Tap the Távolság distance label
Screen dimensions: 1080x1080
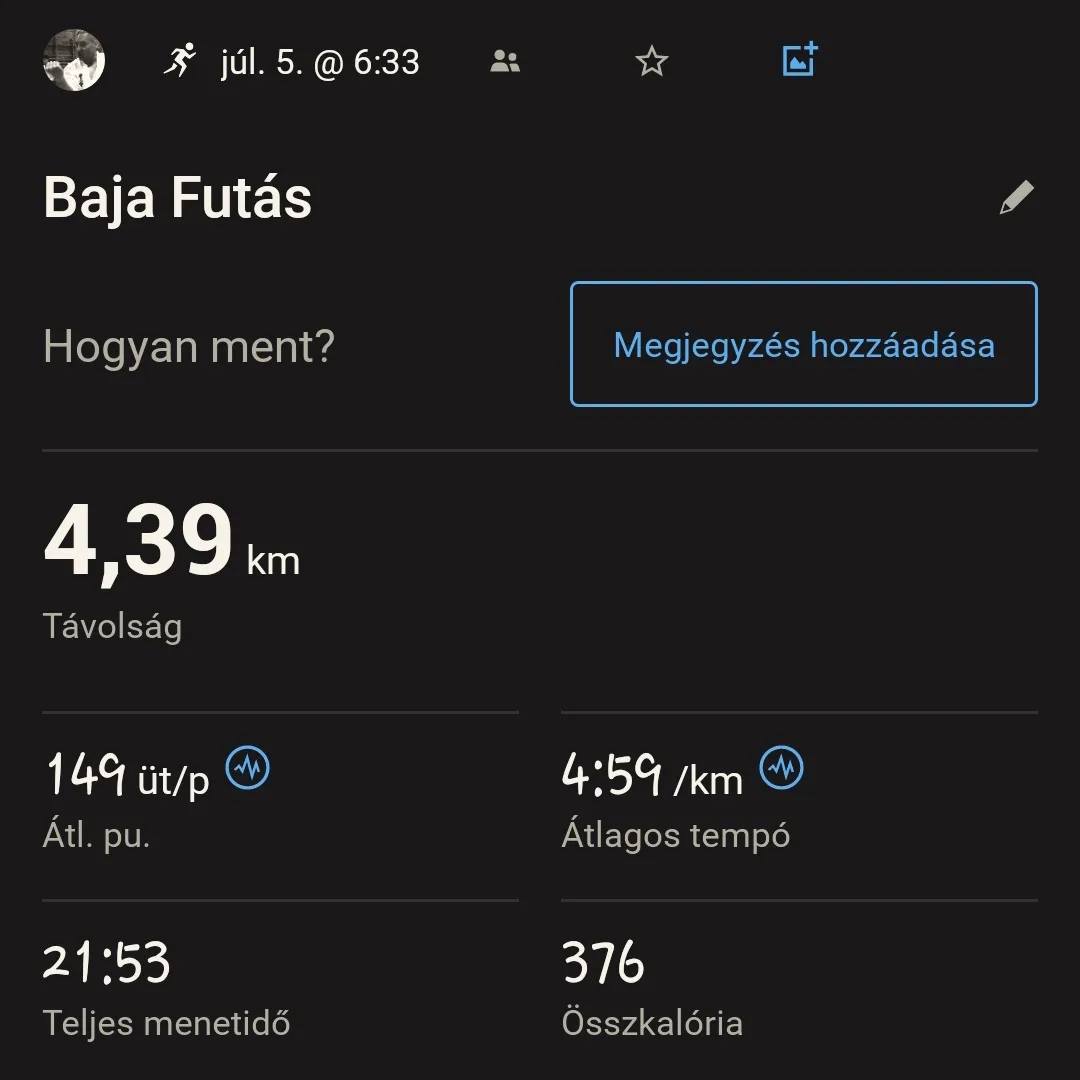[x=112, y=627]
